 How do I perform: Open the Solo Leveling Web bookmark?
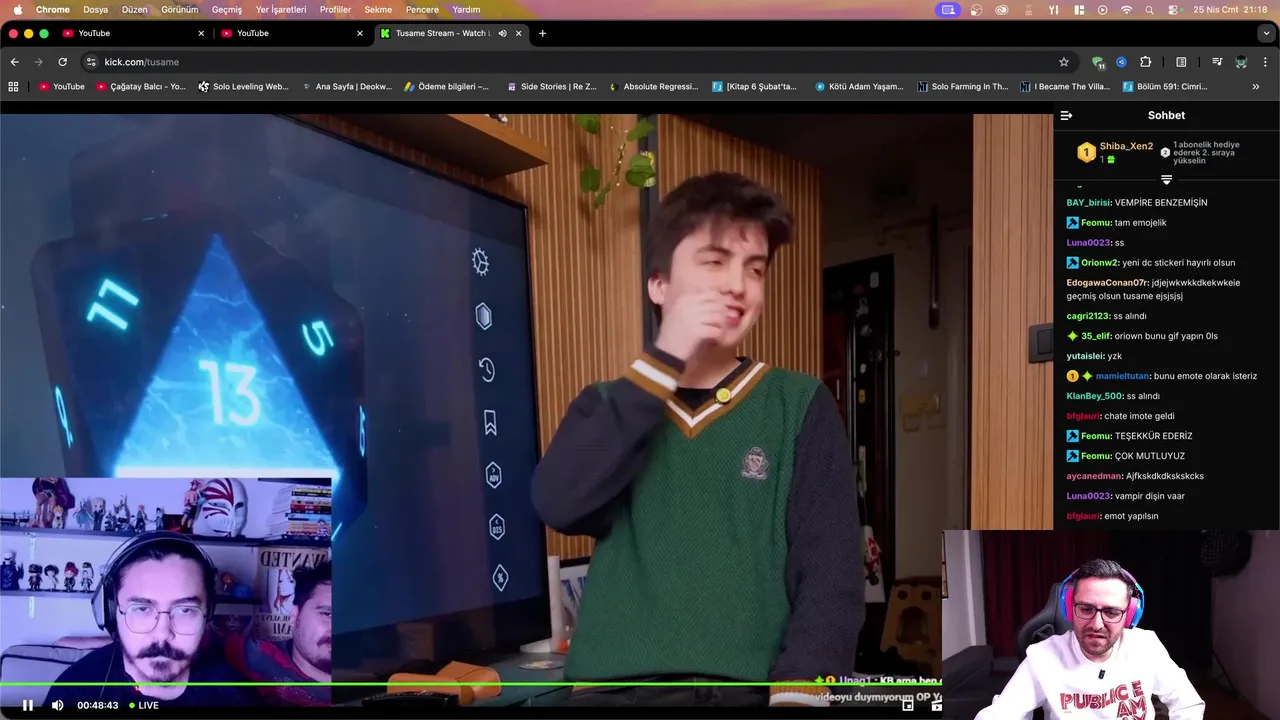[243, 87]
